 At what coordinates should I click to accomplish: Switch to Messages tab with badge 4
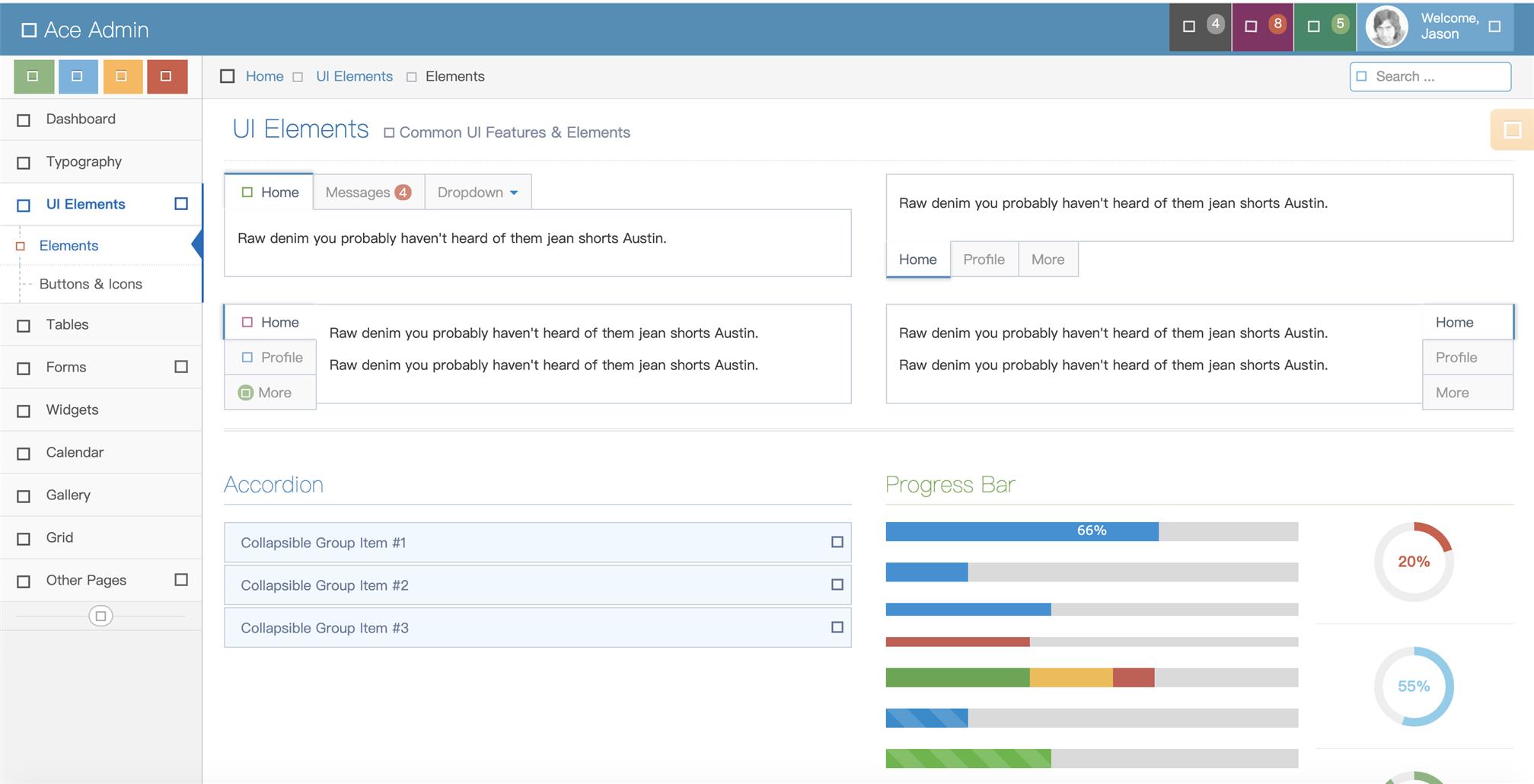click(x=368, y=192)
